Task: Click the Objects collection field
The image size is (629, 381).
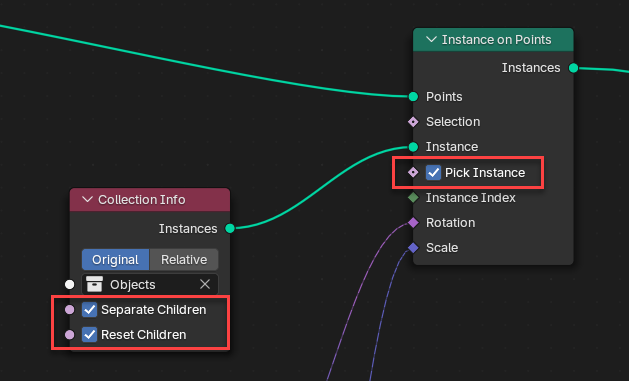Action: [x=150, y=284]
